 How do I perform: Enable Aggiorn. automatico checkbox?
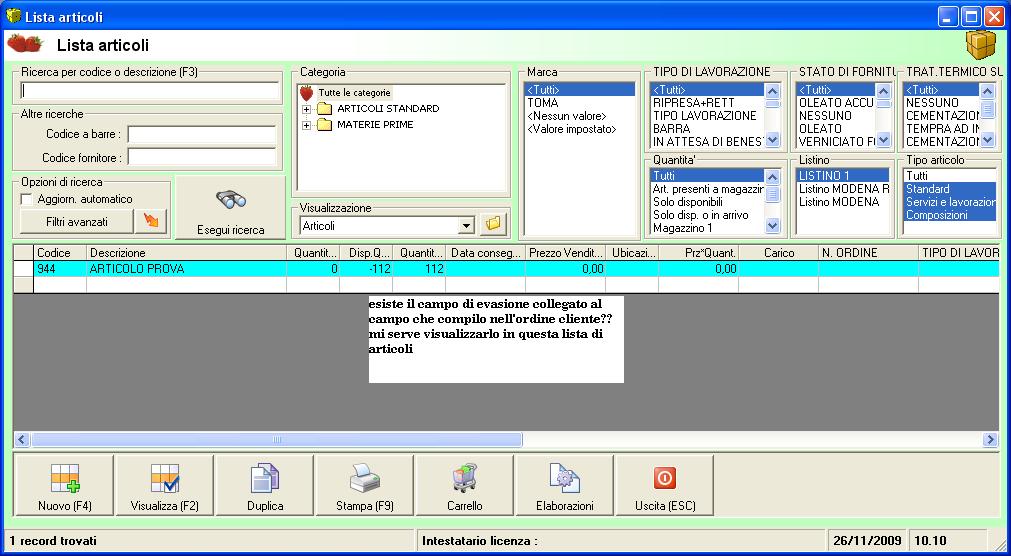click(26, 199)
